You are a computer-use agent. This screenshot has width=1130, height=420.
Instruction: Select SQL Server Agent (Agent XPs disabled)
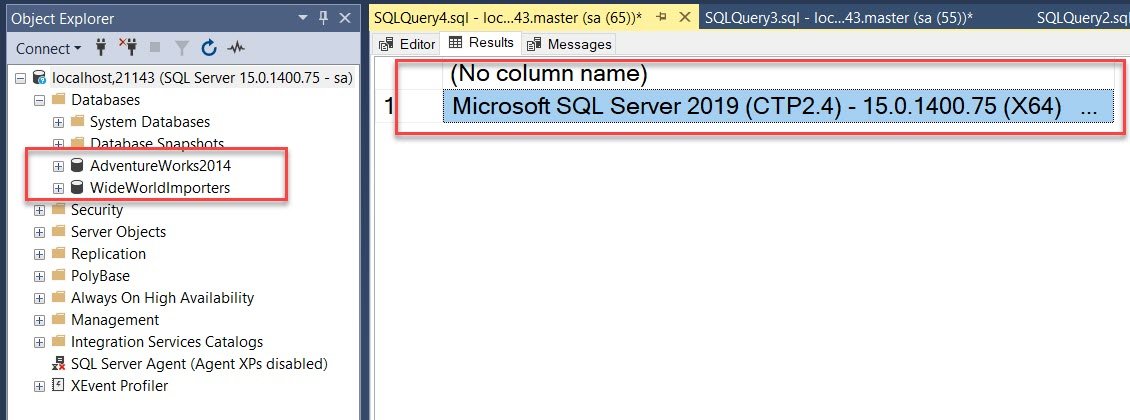coord(199,364)
